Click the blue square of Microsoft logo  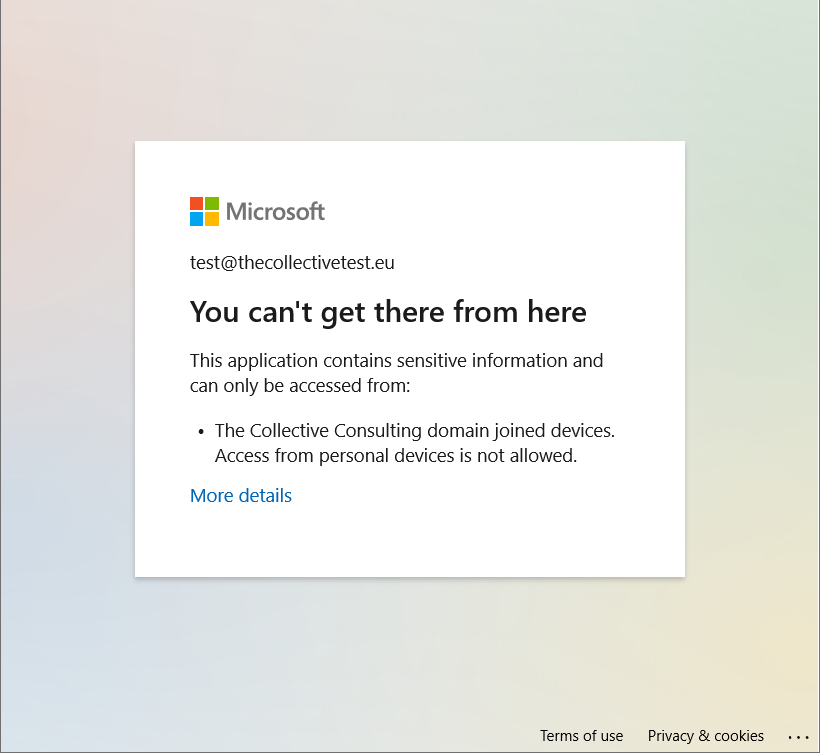coord(197,219)
